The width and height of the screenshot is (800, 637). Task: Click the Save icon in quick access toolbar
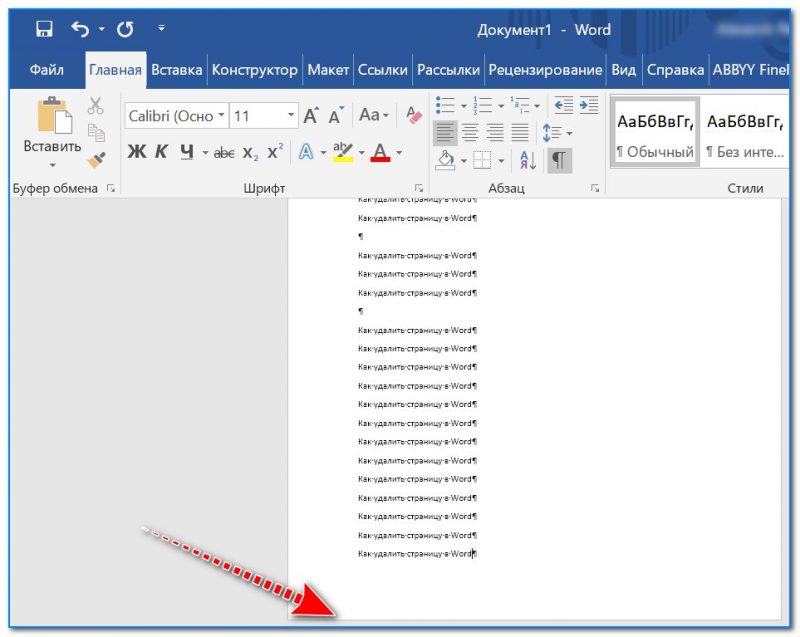44,29
